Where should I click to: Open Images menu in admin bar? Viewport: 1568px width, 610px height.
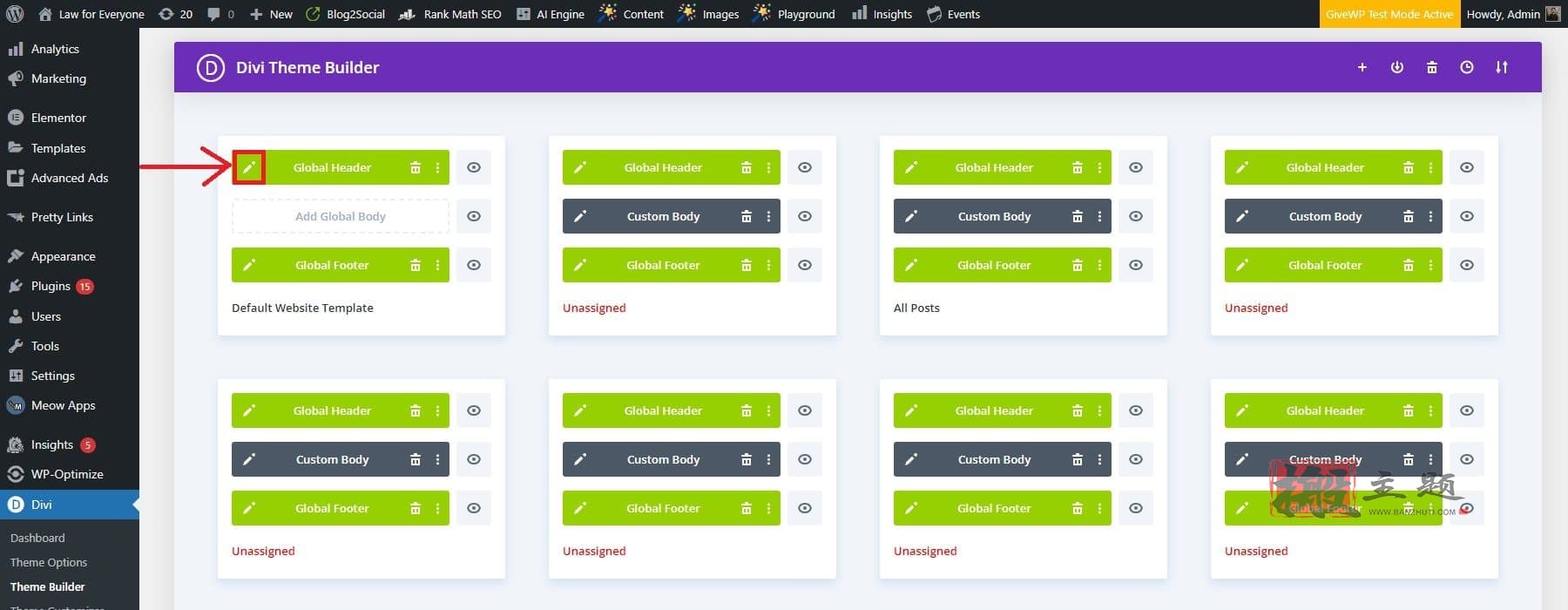pos(709,14)
